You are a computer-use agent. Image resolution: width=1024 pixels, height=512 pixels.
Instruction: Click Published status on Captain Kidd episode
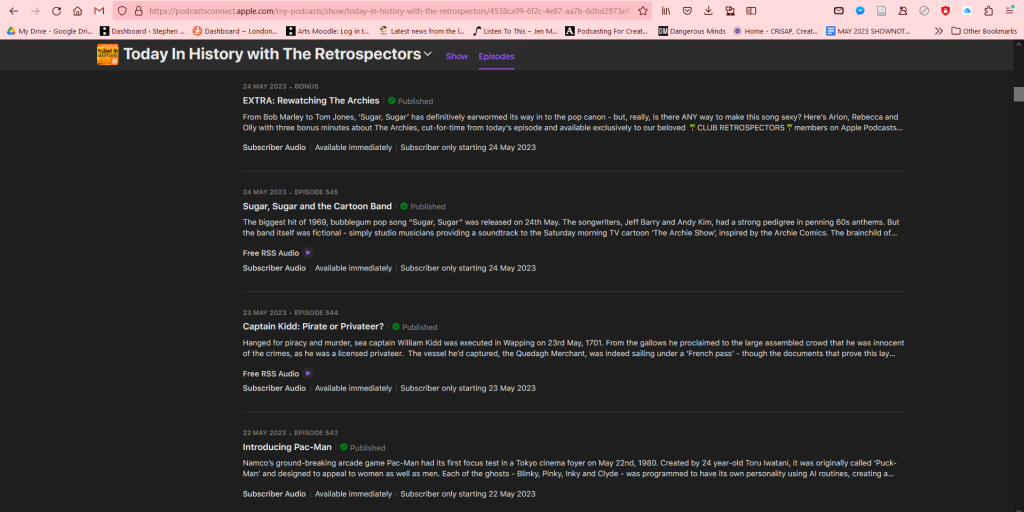click(415, 327)
